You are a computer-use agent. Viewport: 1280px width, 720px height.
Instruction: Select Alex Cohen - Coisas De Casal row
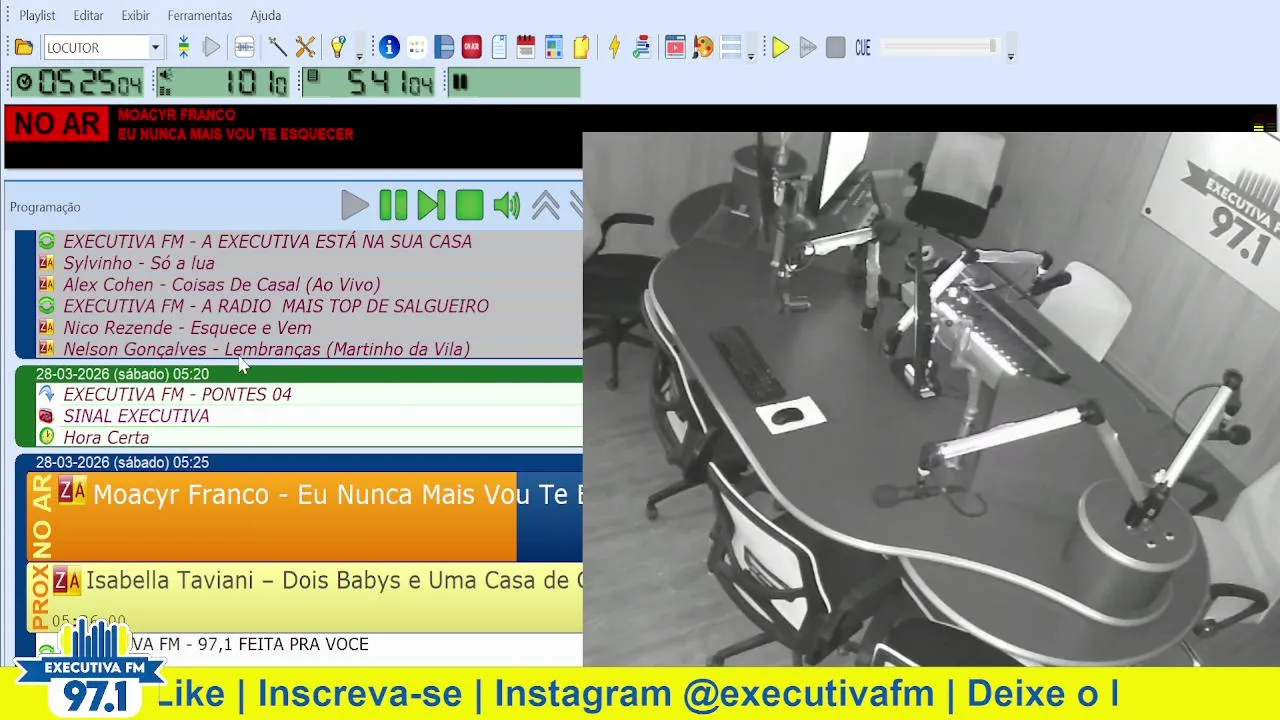[308, 285]
